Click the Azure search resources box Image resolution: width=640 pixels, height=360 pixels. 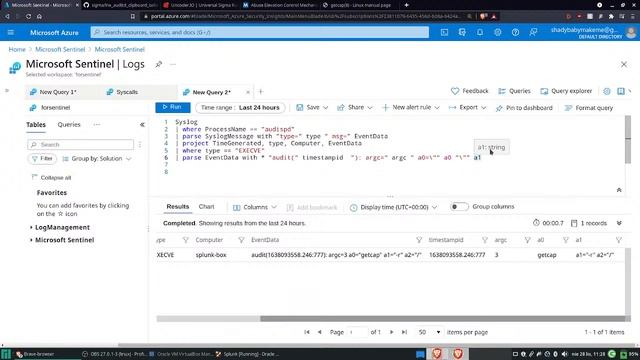click(x=260, y=32)
